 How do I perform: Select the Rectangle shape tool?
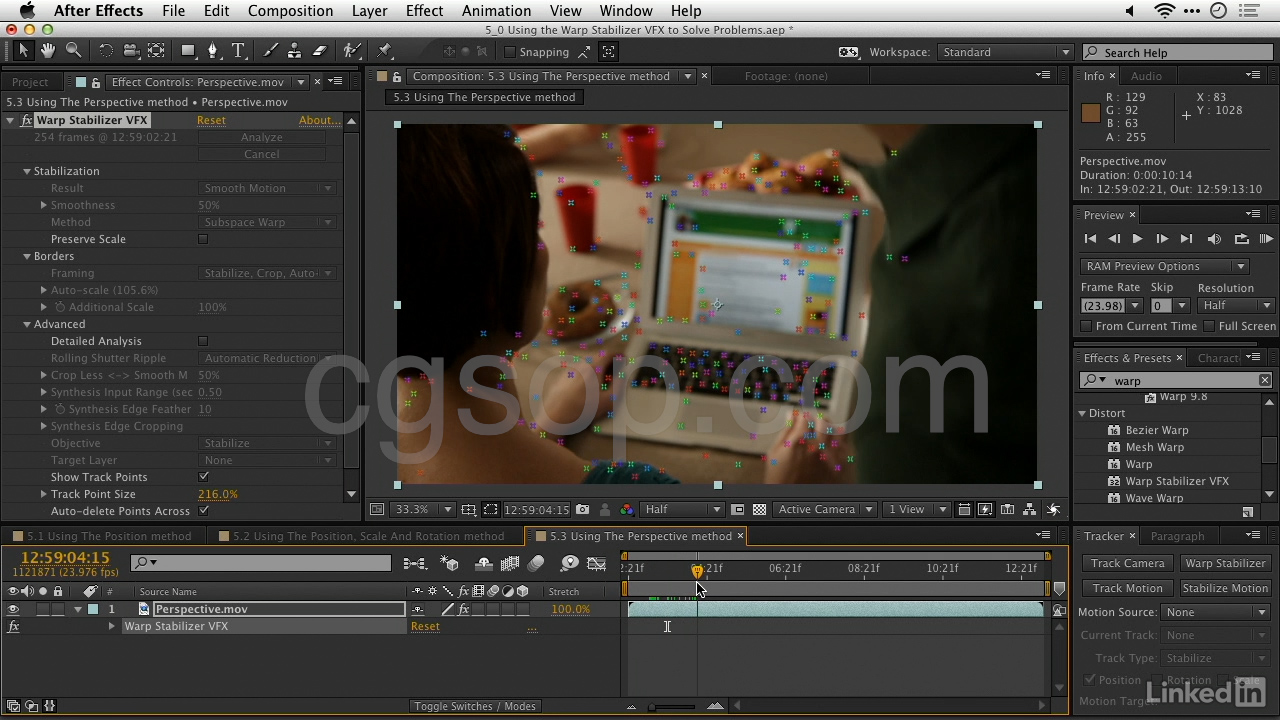pos(188,51)
